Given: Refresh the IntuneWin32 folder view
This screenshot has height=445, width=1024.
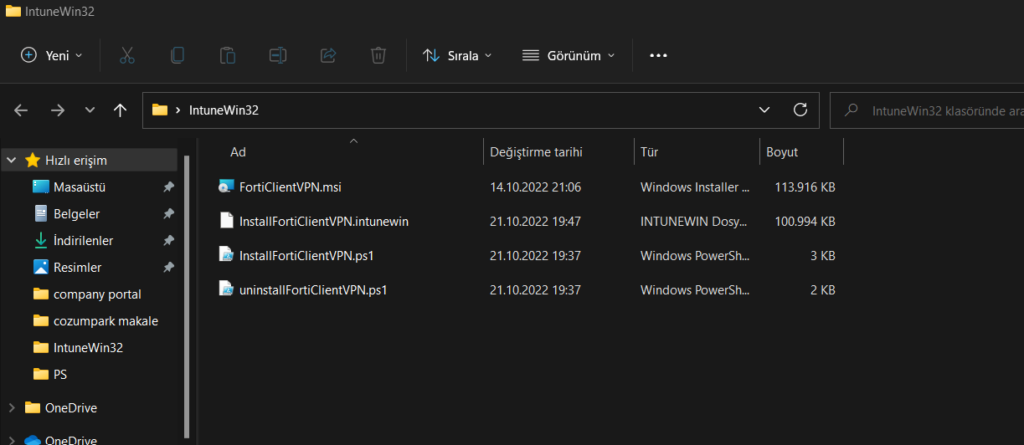Looking at the screenshot, I should [x=800, y=110].
